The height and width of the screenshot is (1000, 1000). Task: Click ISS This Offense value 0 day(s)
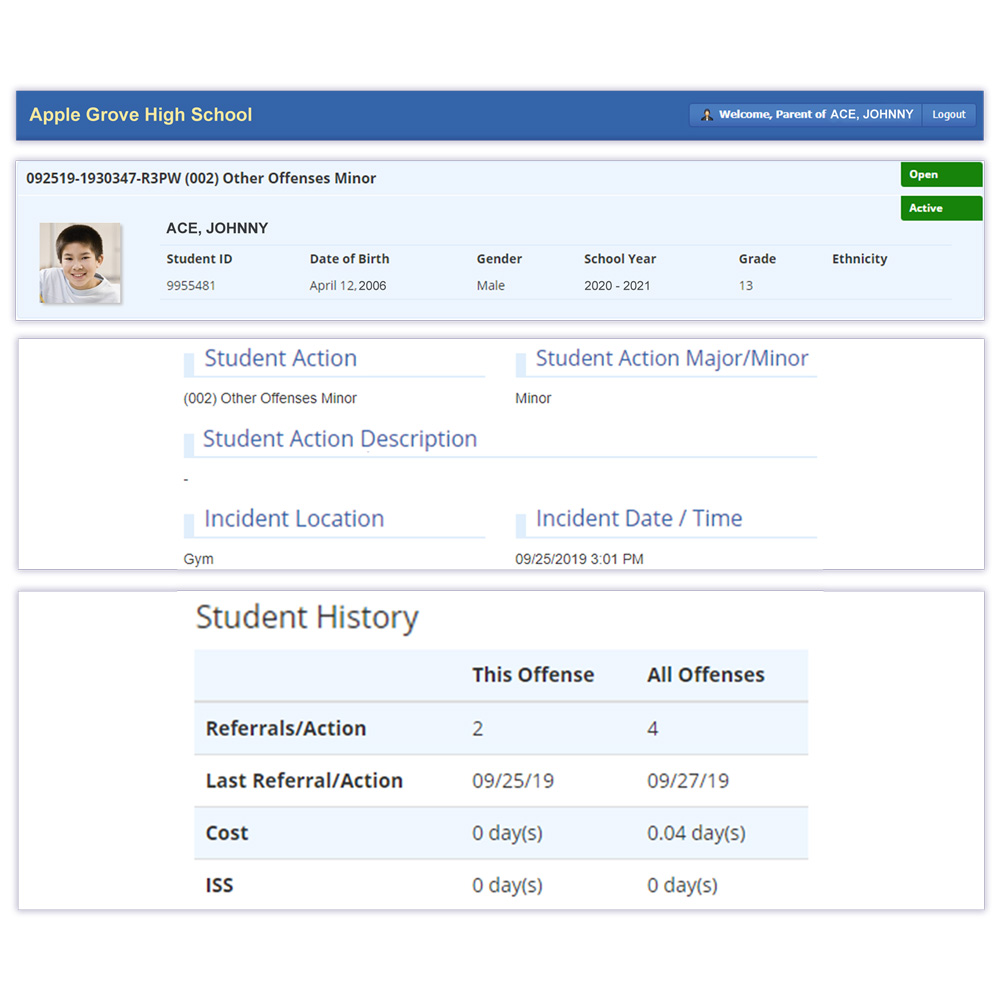(507, 885)
